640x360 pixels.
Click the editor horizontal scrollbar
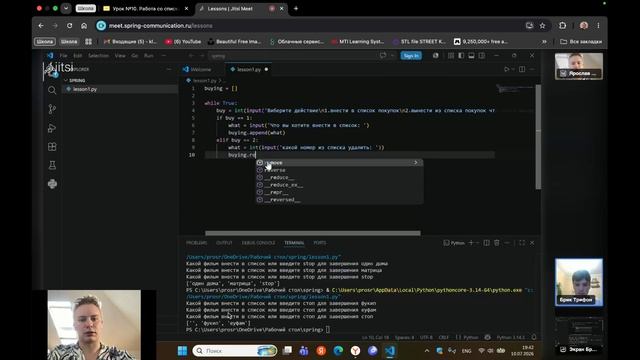point(313,233)
